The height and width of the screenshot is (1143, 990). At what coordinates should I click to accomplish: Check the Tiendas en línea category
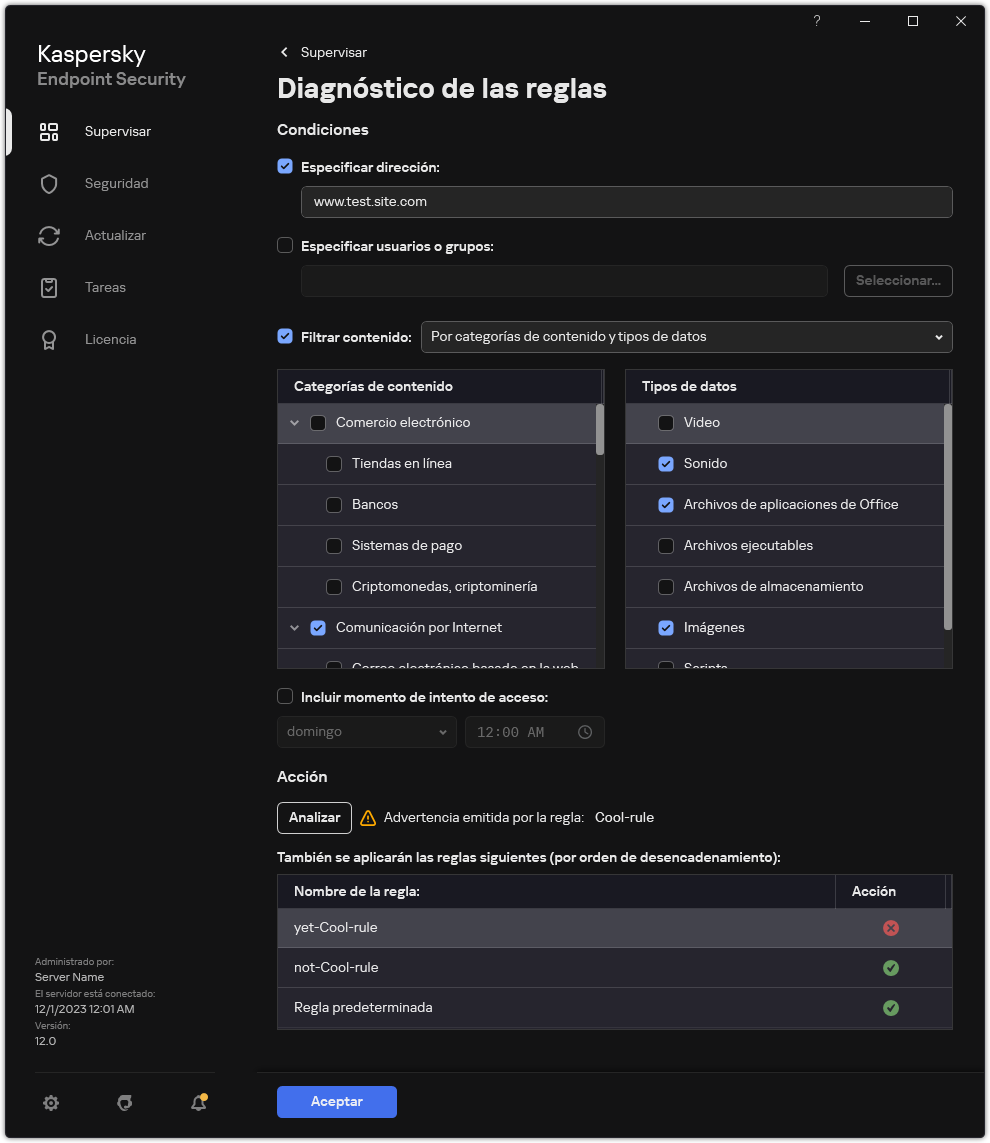coord(334,463)
